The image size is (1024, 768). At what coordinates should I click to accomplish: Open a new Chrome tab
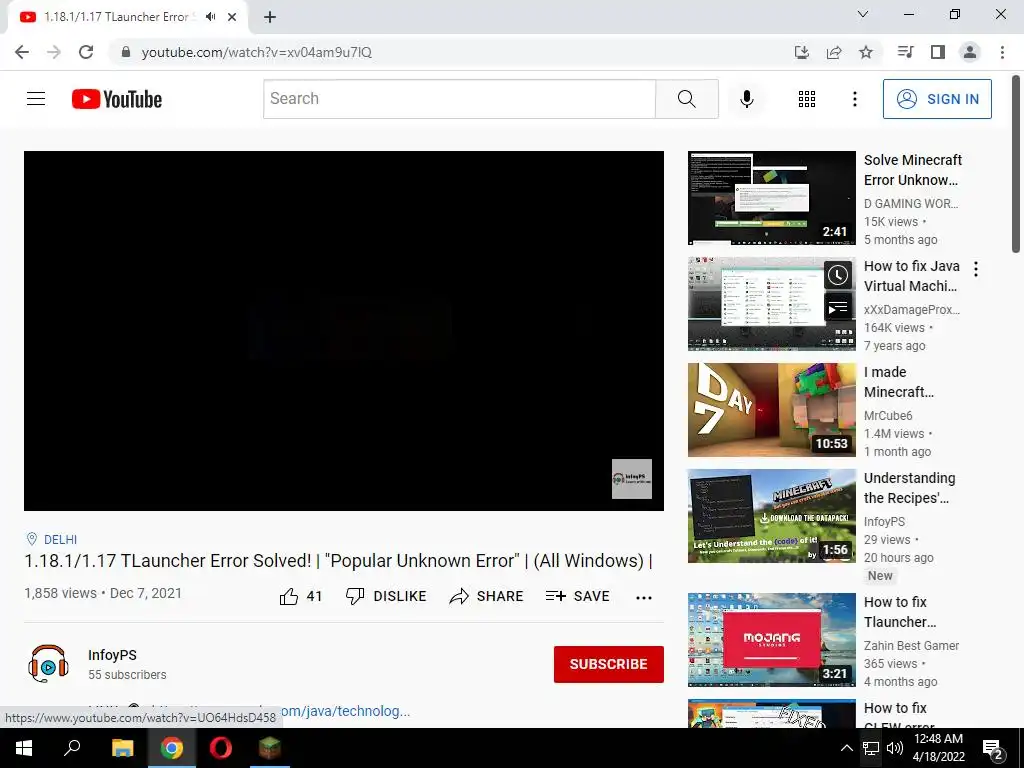click(270, 17)
